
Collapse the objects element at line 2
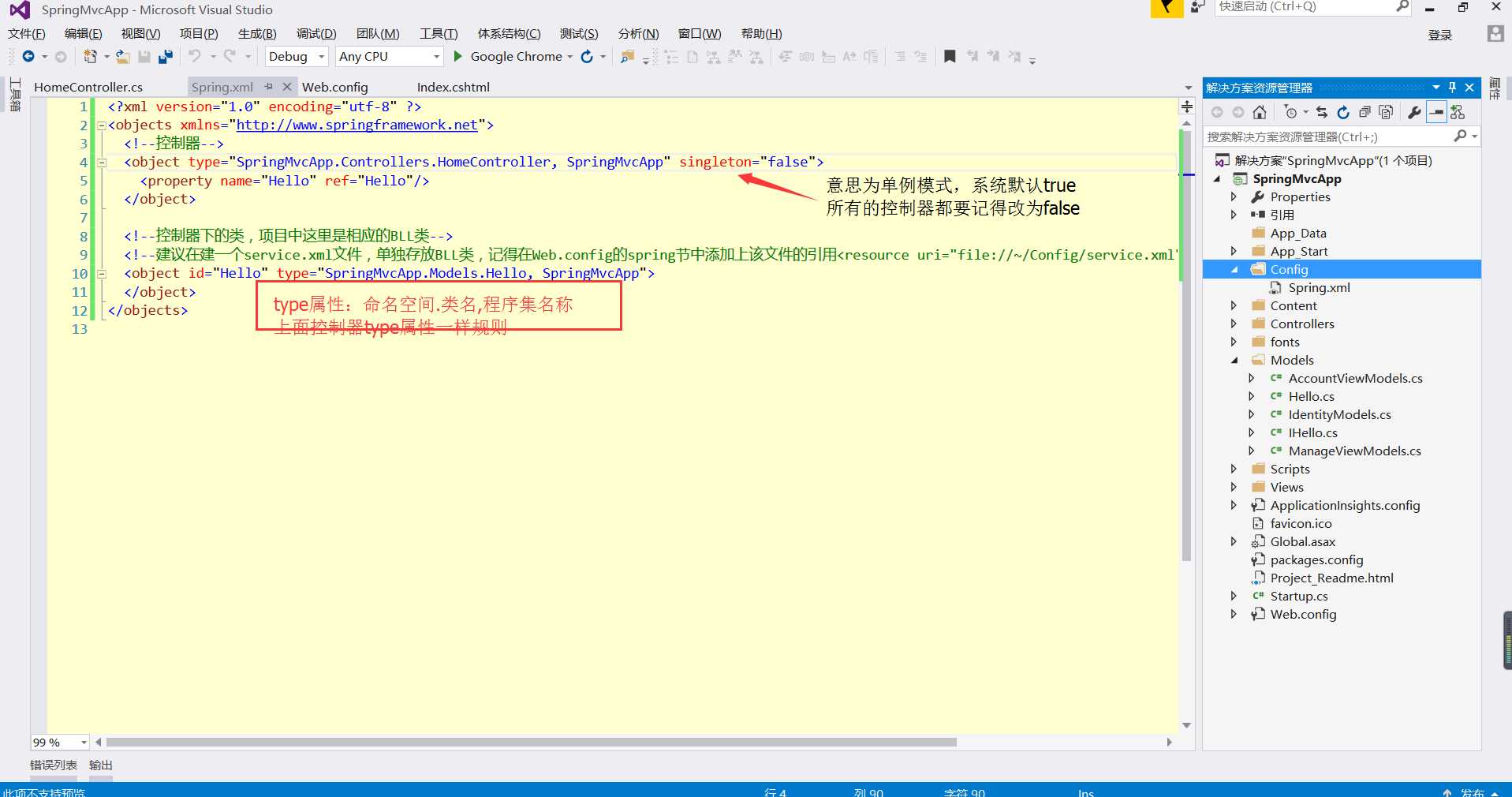point(101,125)
